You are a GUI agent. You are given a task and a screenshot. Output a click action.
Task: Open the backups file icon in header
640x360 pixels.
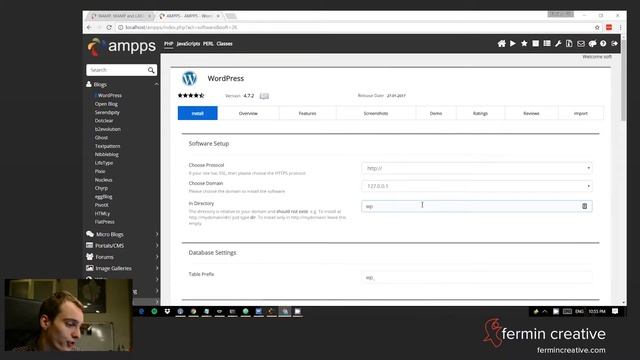pos(569,44)
